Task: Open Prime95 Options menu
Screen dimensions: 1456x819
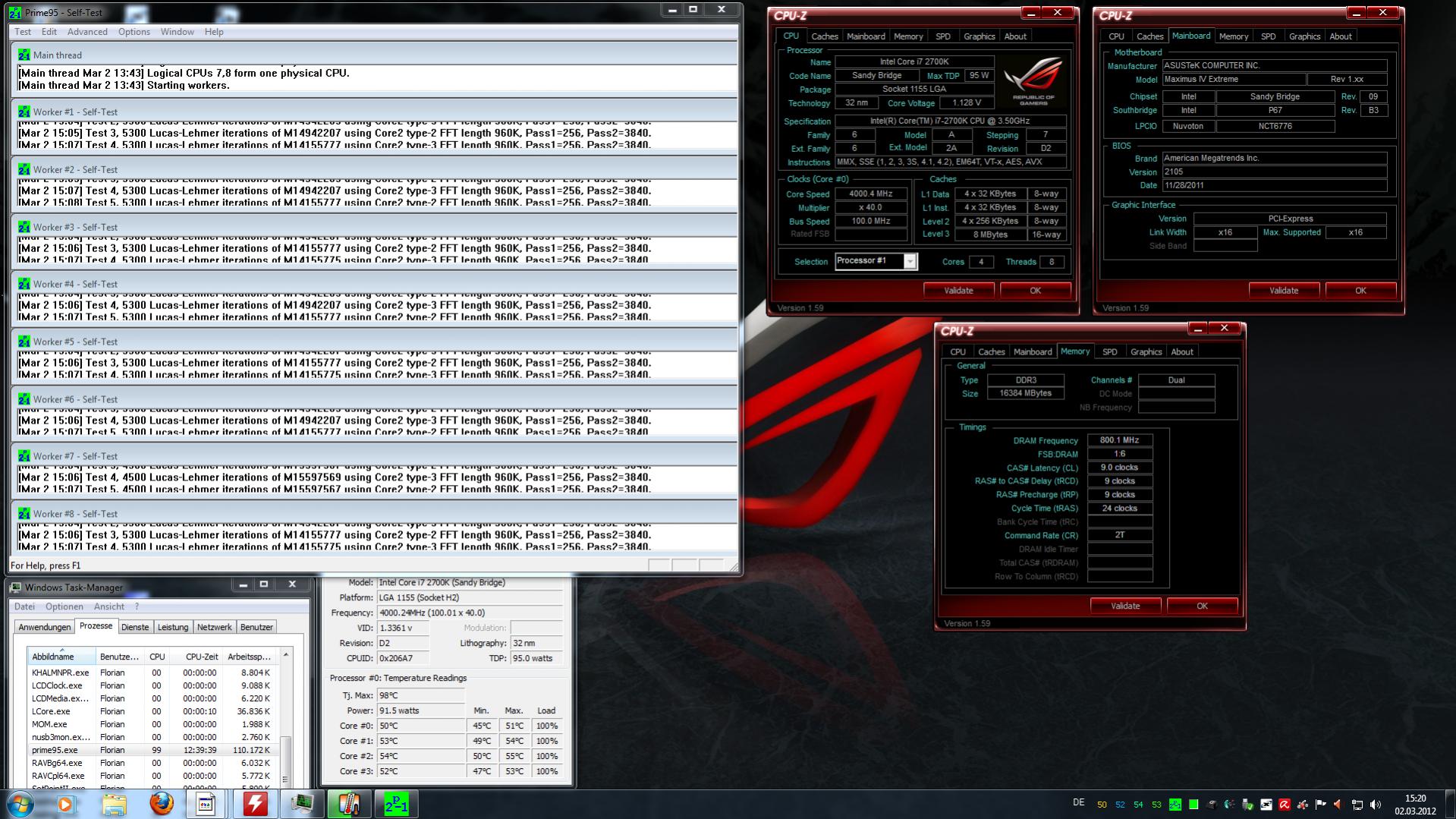Action: tap(134, 32)
